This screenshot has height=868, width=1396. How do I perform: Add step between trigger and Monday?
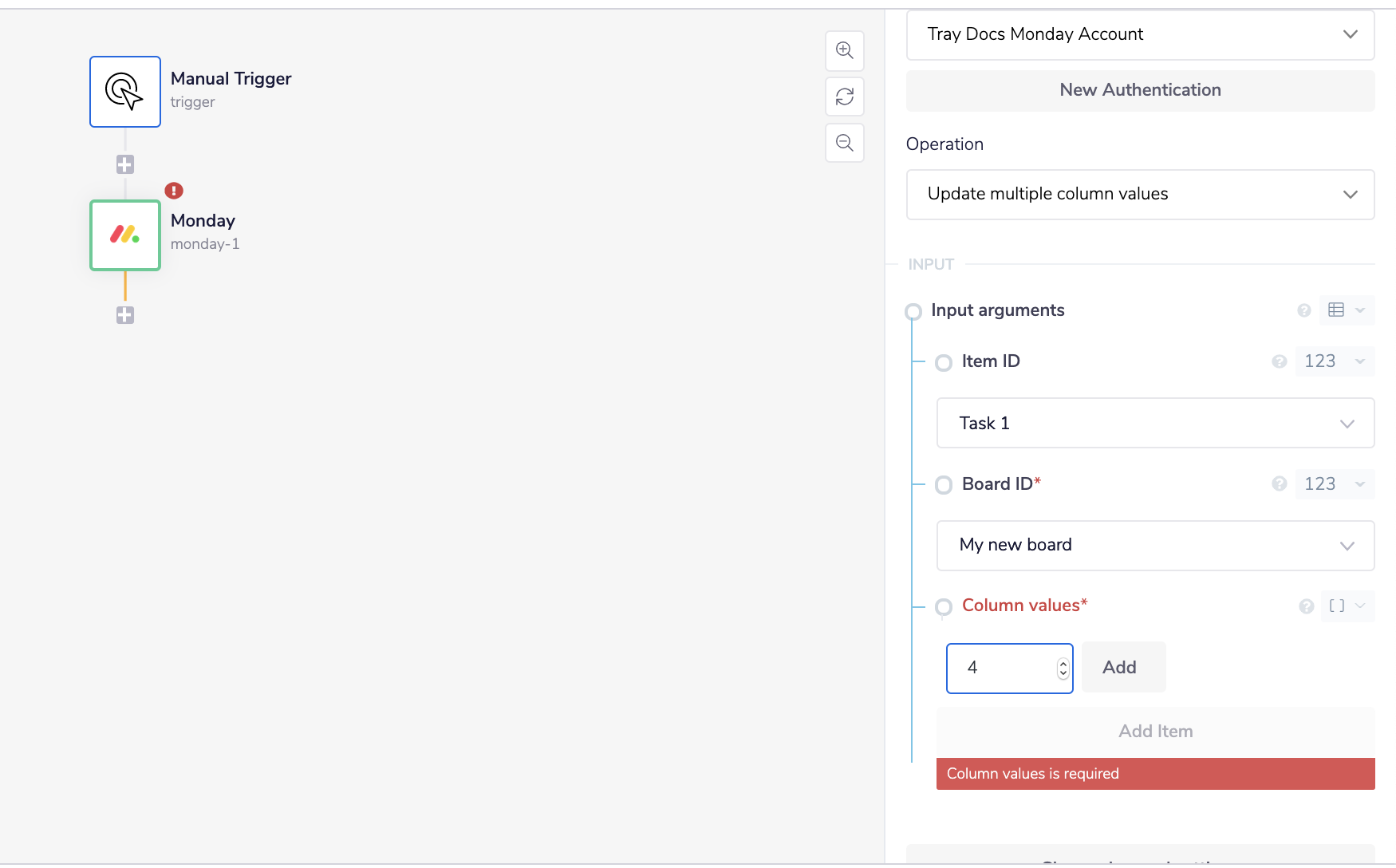tap(125, 164)
